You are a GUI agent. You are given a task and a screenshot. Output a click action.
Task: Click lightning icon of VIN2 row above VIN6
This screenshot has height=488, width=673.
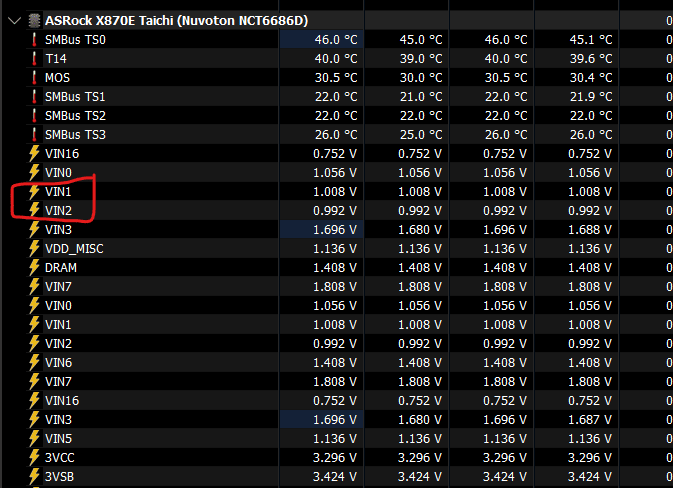click(34, 344)
